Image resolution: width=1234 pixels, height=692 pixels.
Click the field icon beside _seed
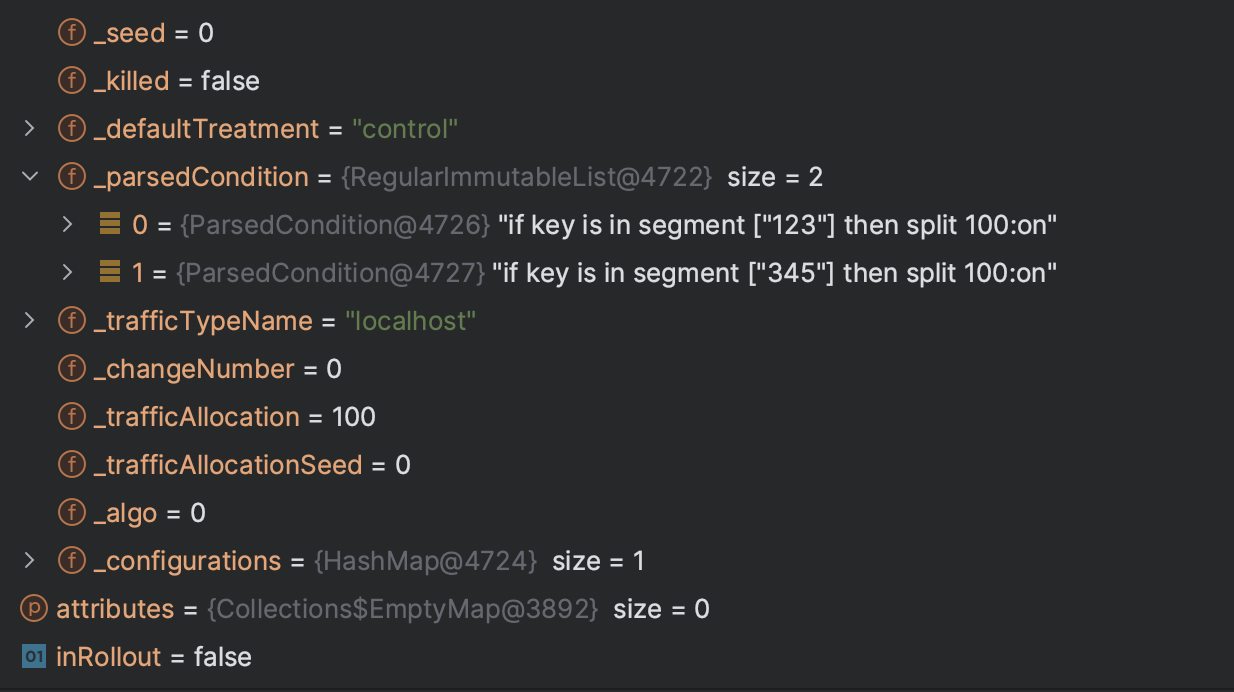pos(71,33)
